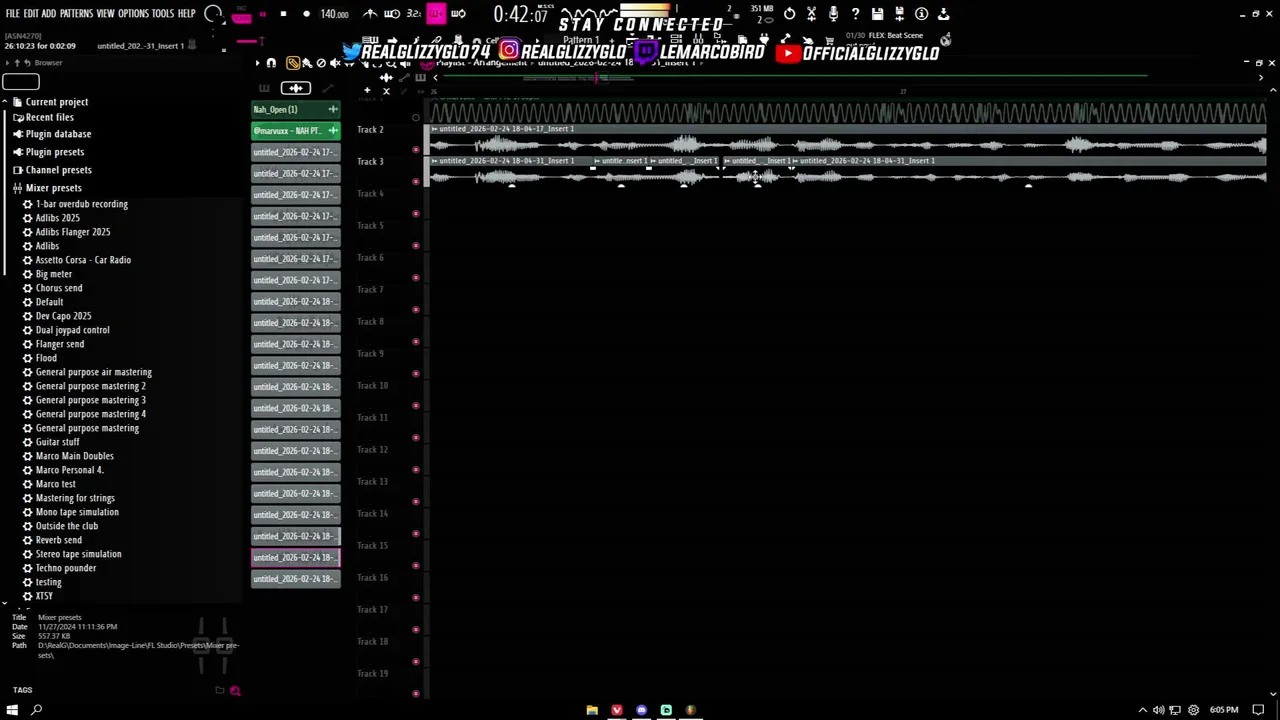Open the HELP menu

(187, 14)
